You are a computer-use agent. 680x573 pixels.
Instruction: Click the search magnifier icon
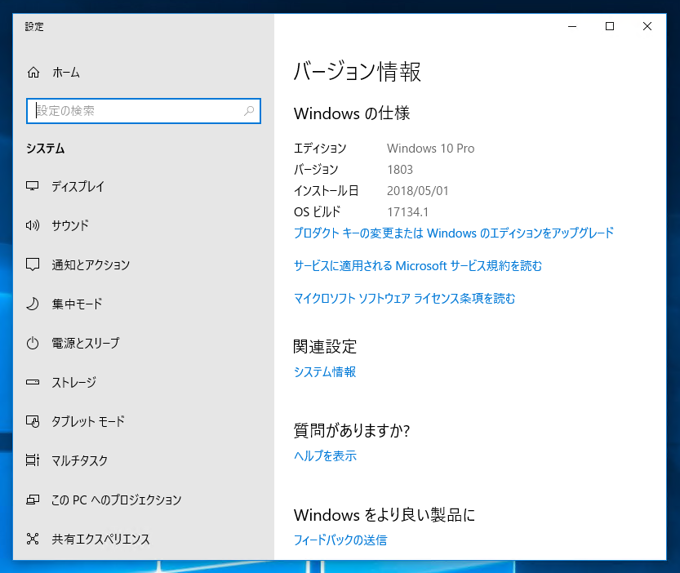click(x=249, y=111)
